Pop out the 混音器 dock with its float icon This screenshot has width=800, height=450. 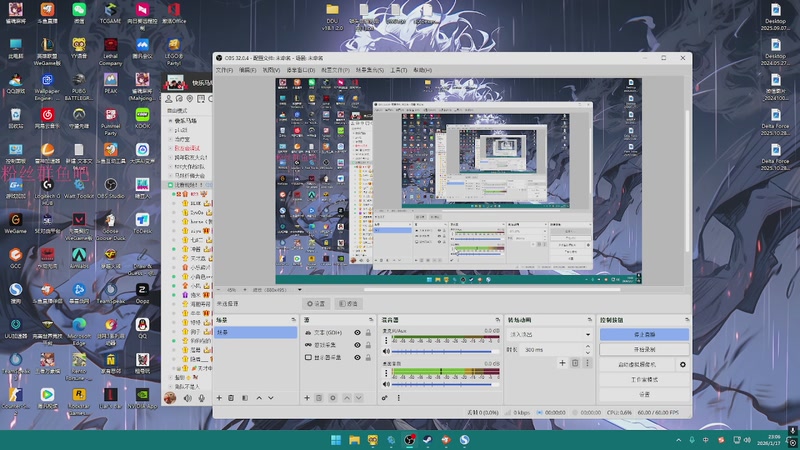(x=497, y=320)
